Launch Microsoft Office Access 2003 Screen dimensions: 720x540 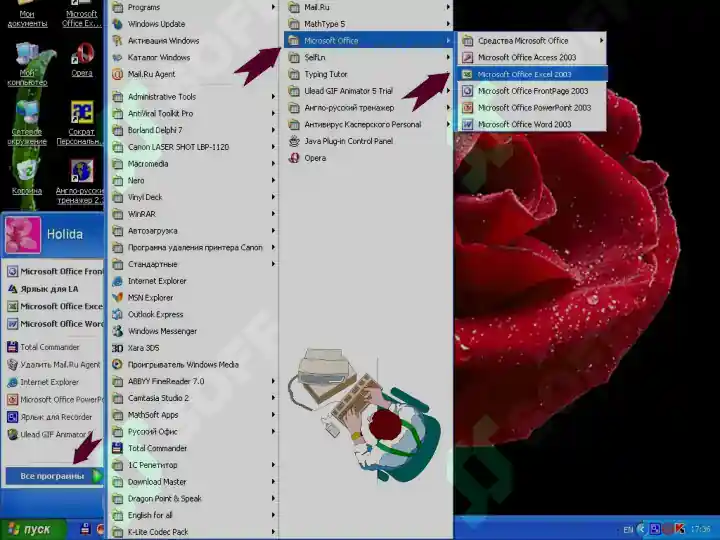532,57
